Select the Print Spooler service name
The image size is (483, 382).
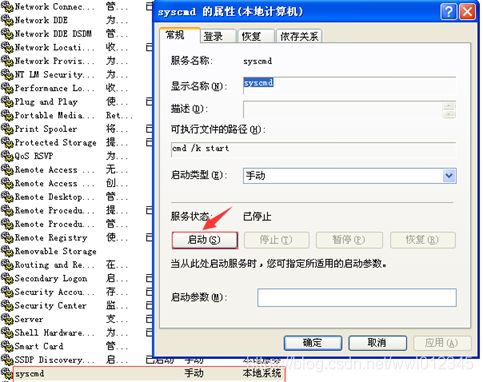point(46,129)
